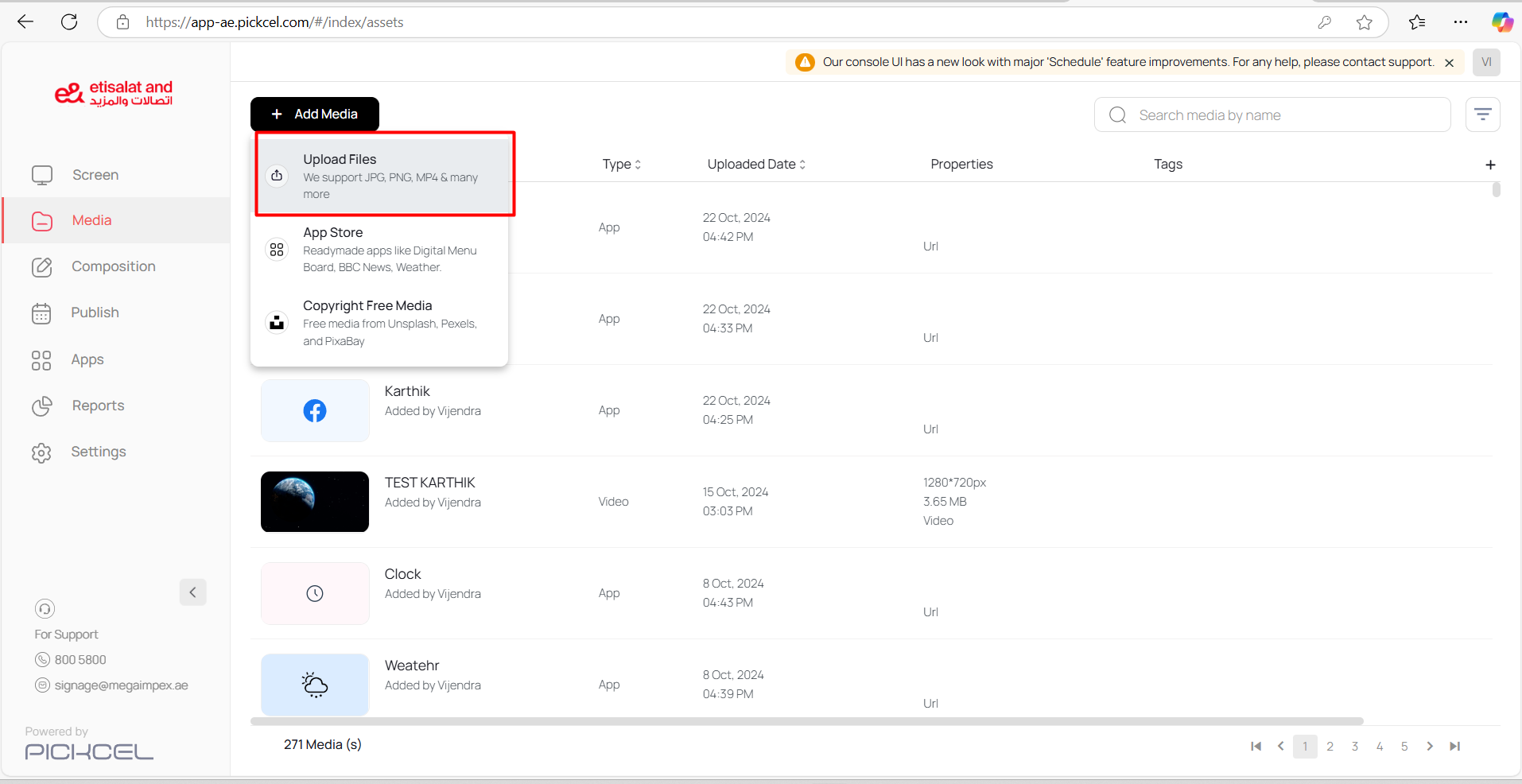Click the Add Media button
Image resolution: width=1522 pixels, height=784 pixels.
(315, 114)
